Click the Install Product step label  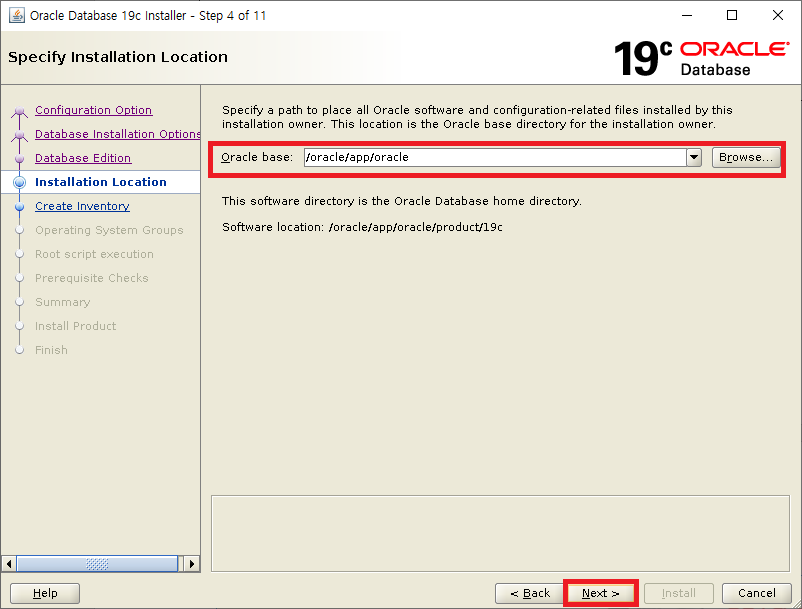tap(75, 326)
